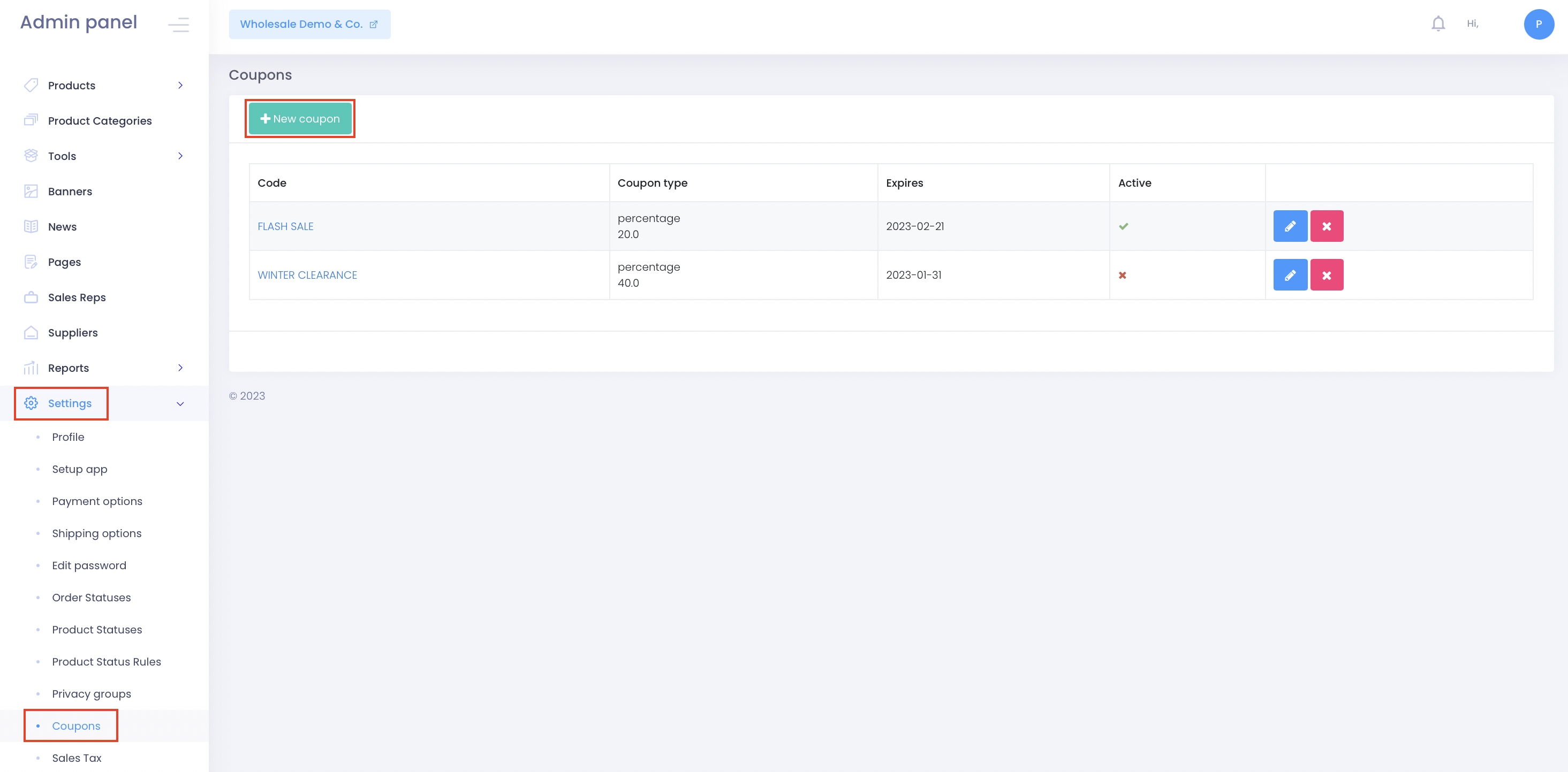Click the New coupon button
This screenshot has width=1568, height=772.
299,119
